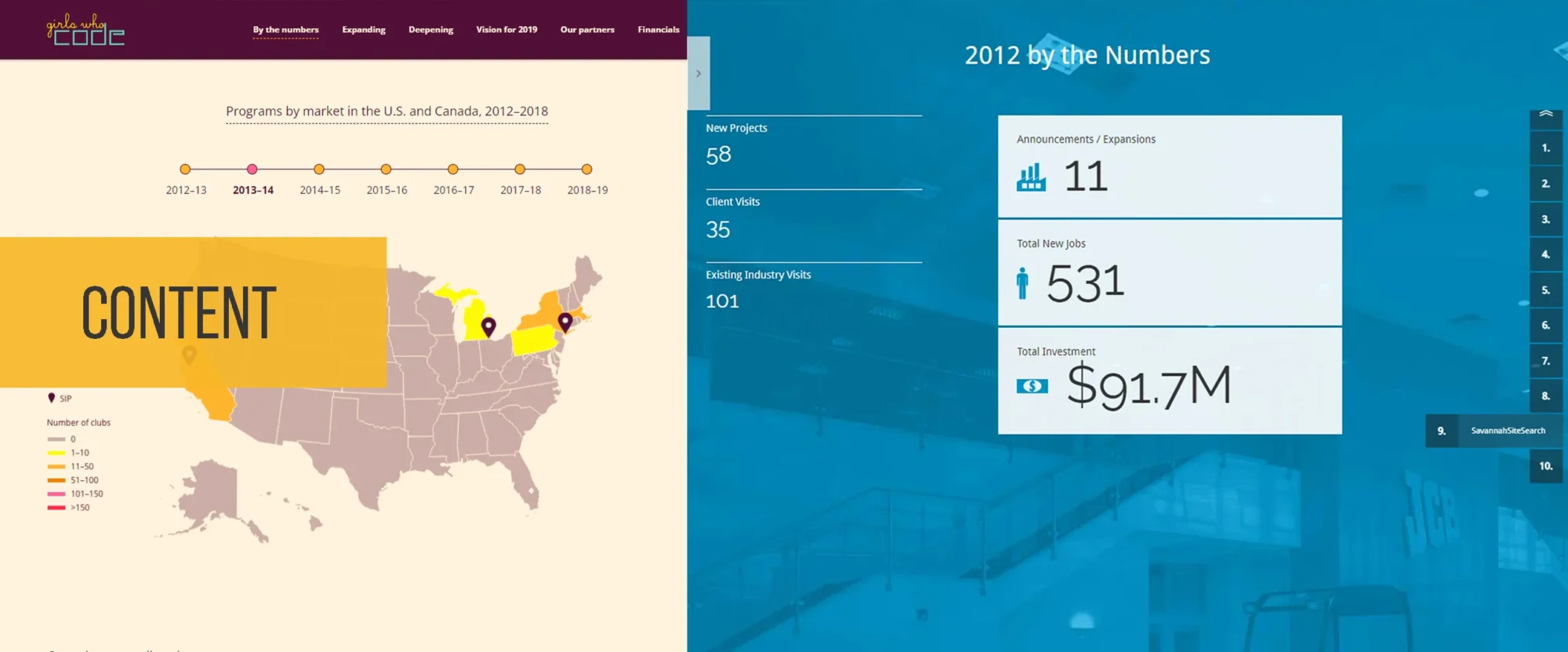Click the Client Visits value 35
Screen dimensions: 1568x652
pos(718,230)
